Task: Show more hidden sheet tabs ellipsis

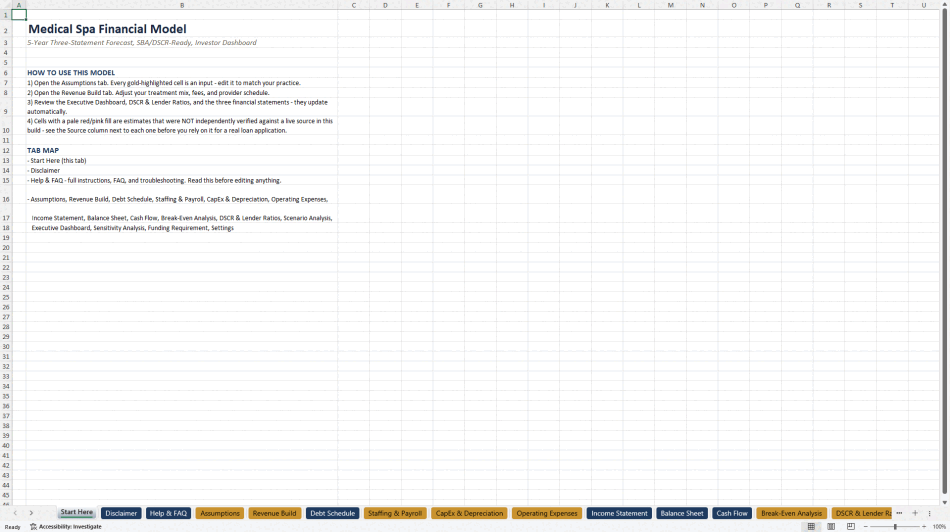Action: pyautogui.click(x=899, y=513)
